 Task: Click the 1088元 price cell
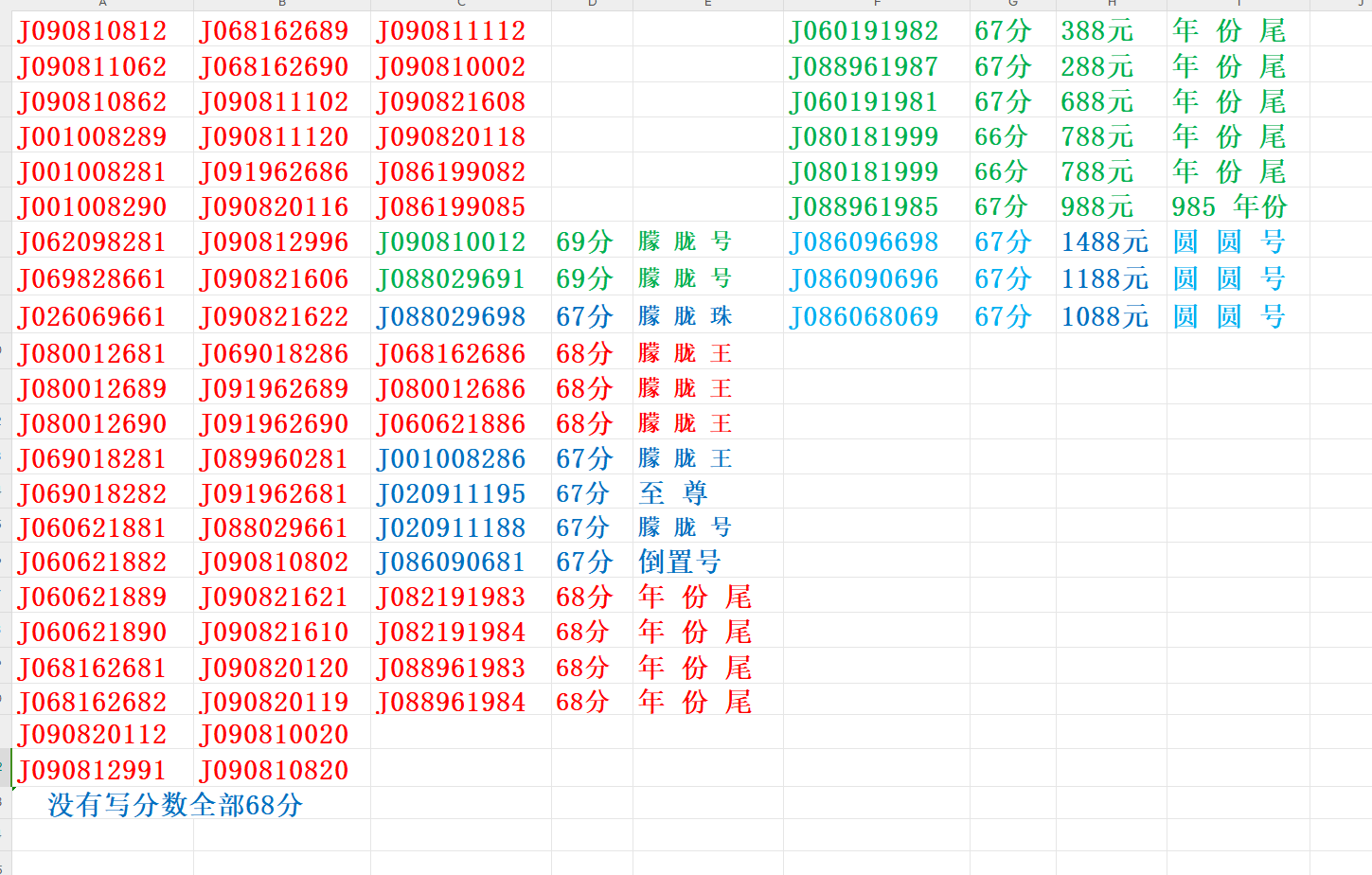pos(1104,316)
